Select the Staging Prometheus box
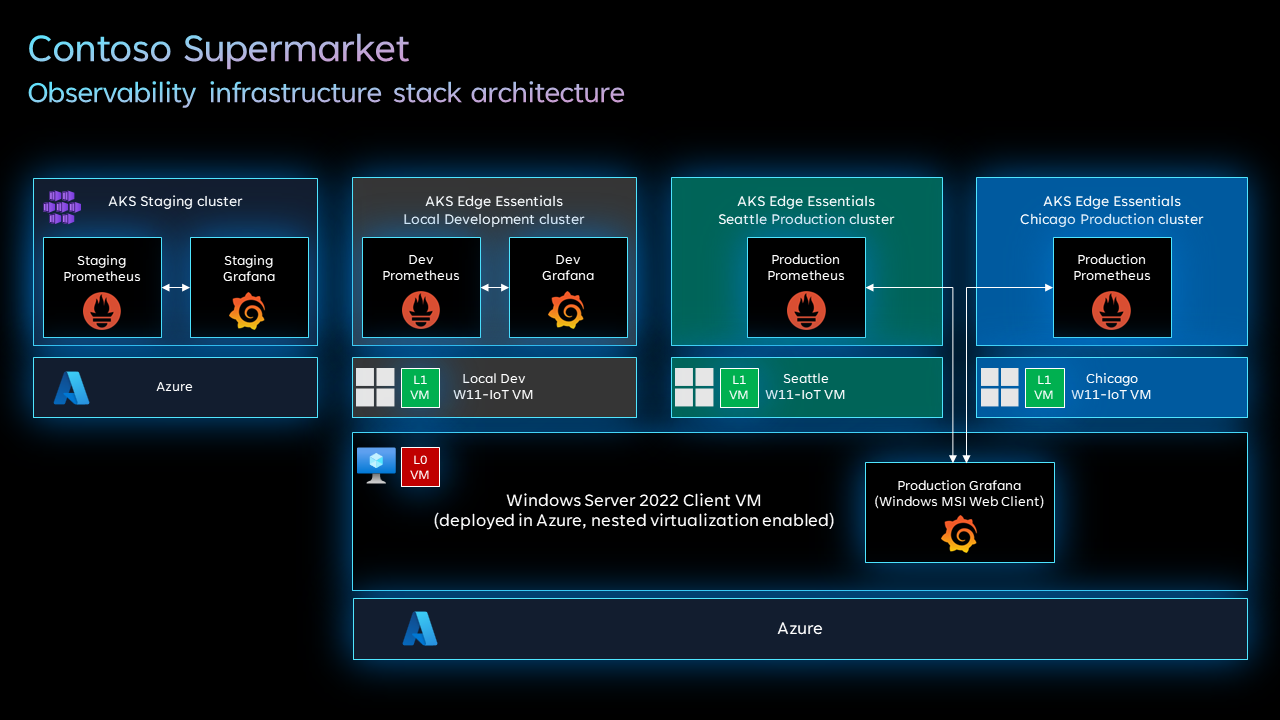This screenshot has width=1280, height=720. tap(102, 287)
